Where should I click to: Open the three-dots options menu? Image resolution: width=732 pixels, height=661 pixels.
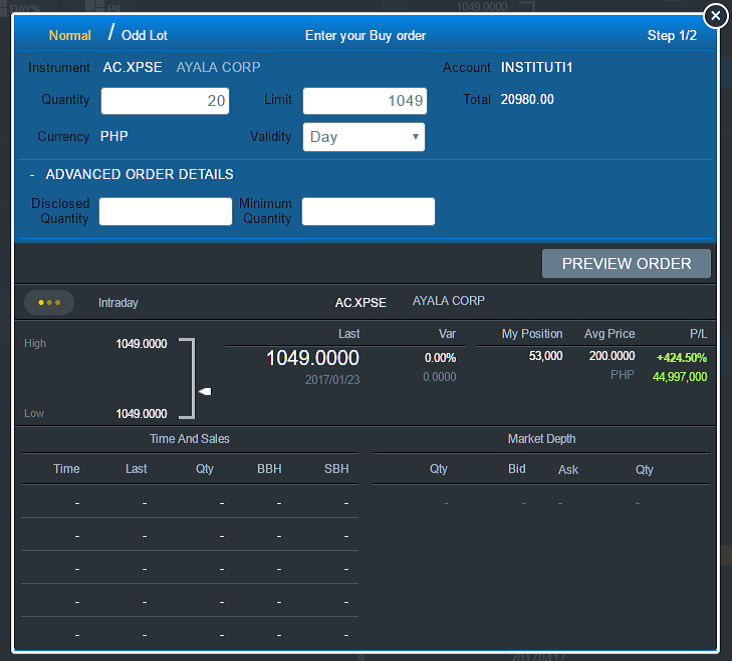click(49, 302)
